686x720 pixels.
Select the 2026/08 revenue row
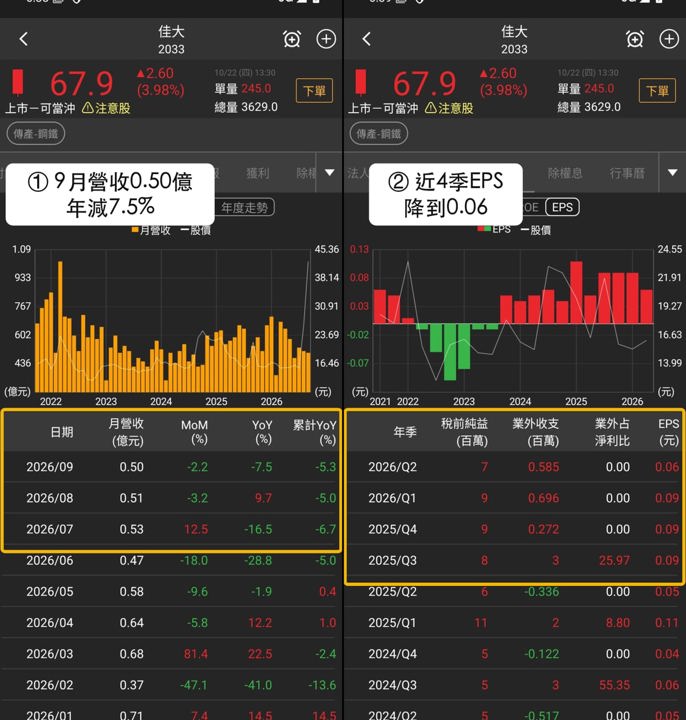[x=171, y=498]
